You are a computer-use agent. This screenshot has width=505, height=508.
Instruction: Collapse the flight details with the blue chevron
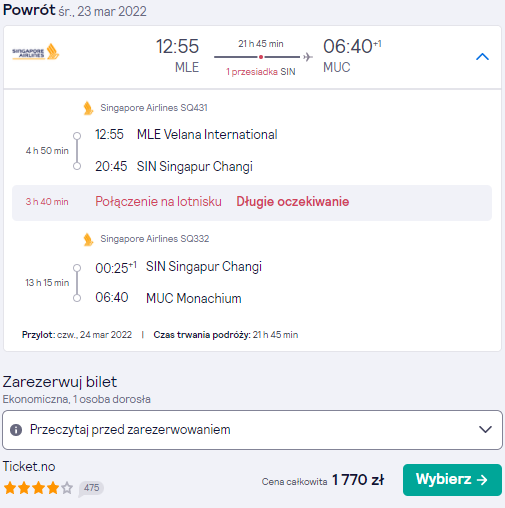click(x=482, y=57)
